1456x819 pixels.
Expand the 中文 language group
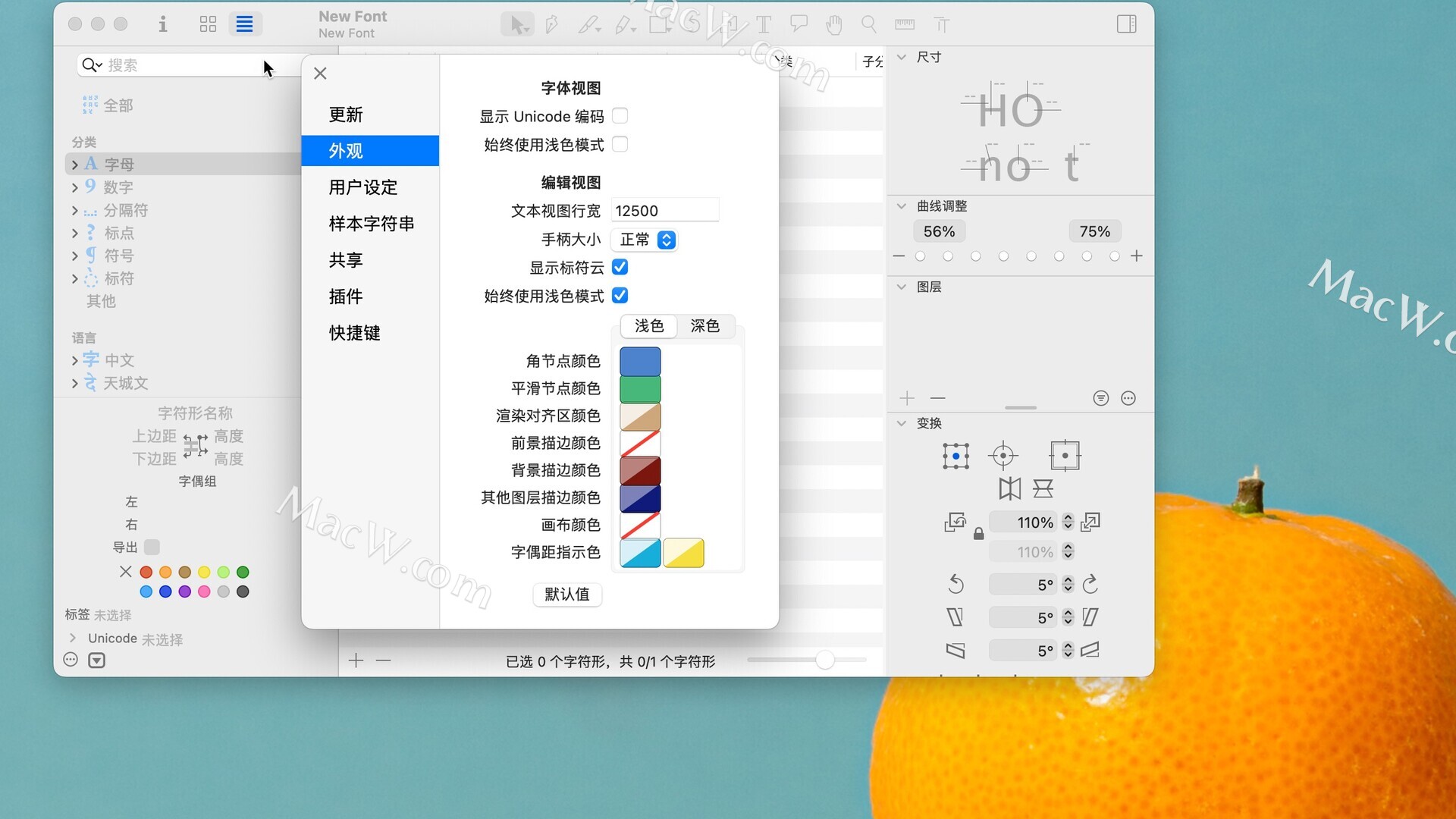[x=74, y=360]
